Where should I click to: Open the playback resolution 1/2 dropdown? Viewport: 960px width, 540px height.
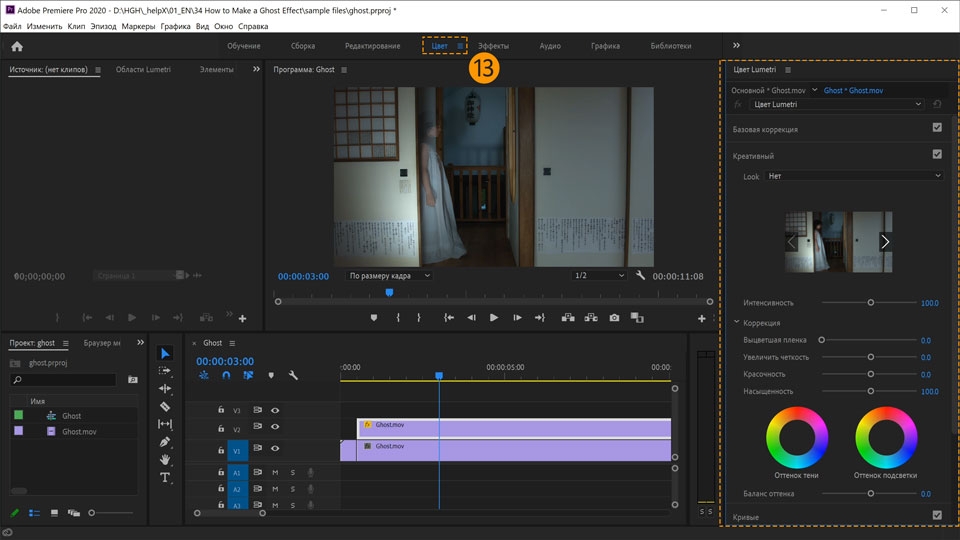click(x=599, y=276)
